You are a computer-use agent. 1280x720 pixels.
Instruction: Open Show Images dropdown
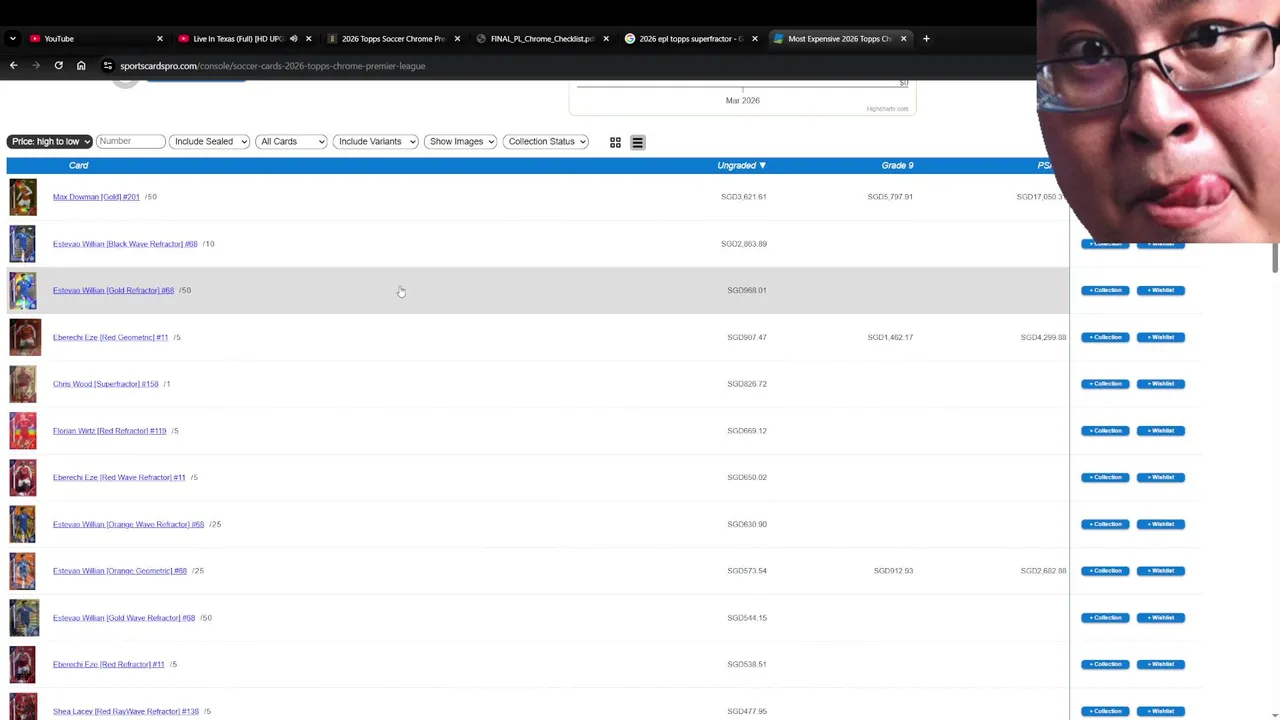460,142
